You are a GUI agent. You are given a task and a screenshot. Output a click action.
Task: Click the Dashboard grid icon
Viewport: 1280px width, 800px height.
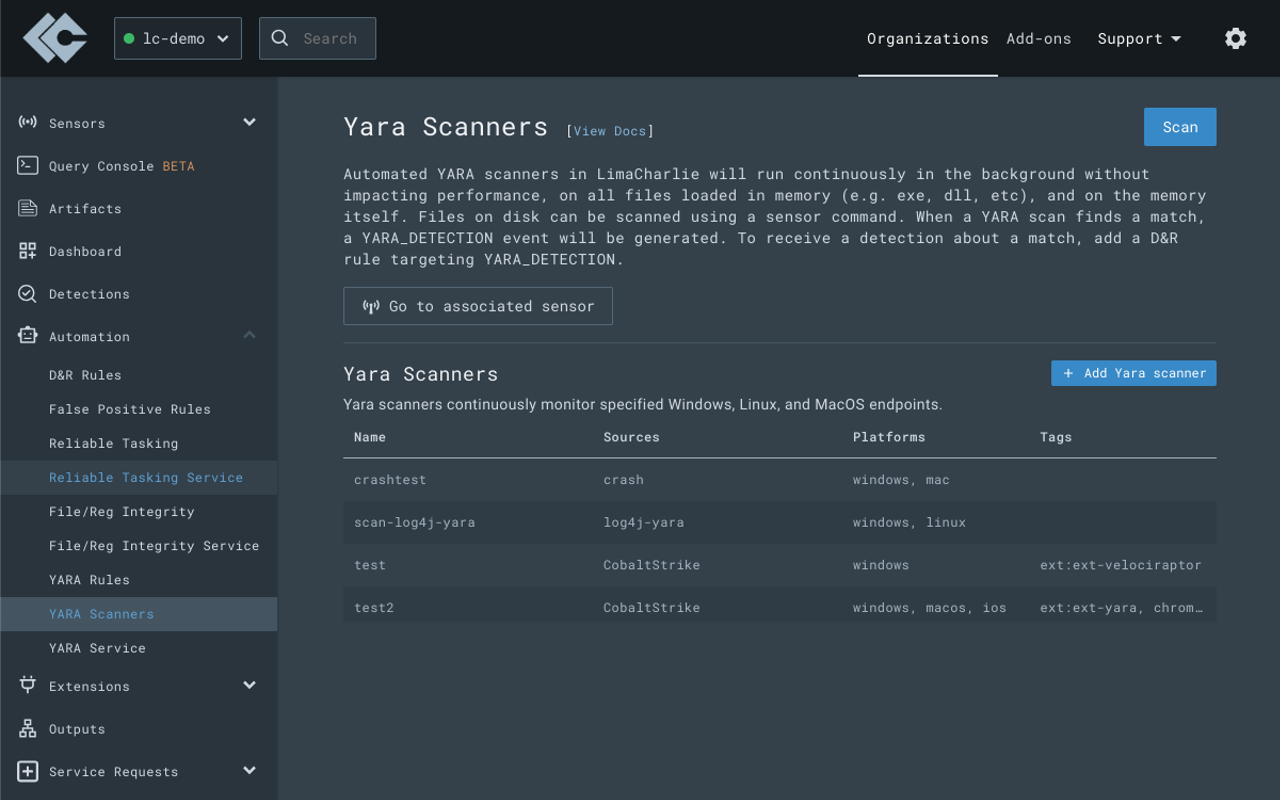[x=28, y=251]
